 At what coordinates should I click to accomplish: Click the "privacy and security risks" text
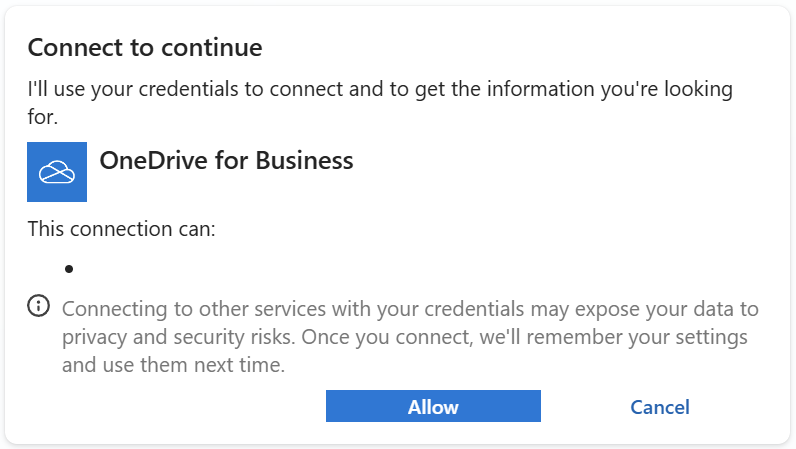pos(178,337)
